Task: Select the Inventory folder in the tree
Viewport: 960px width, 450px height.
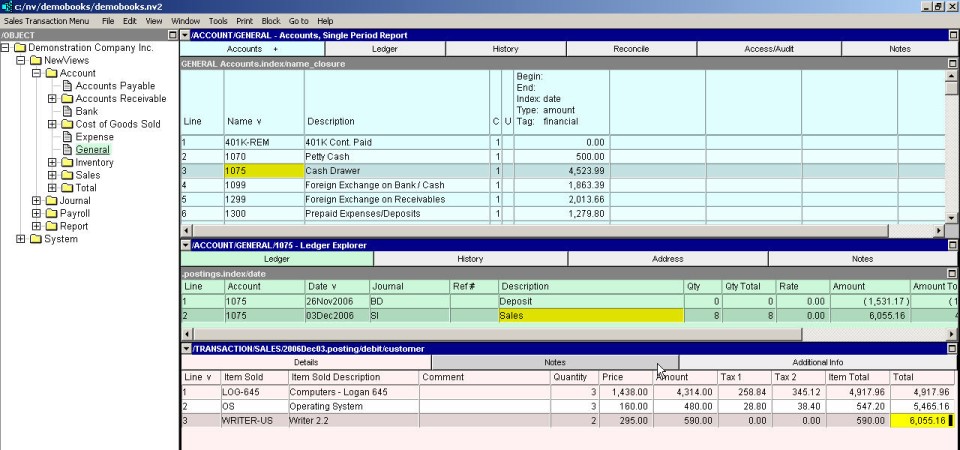Action: [94, 162]
